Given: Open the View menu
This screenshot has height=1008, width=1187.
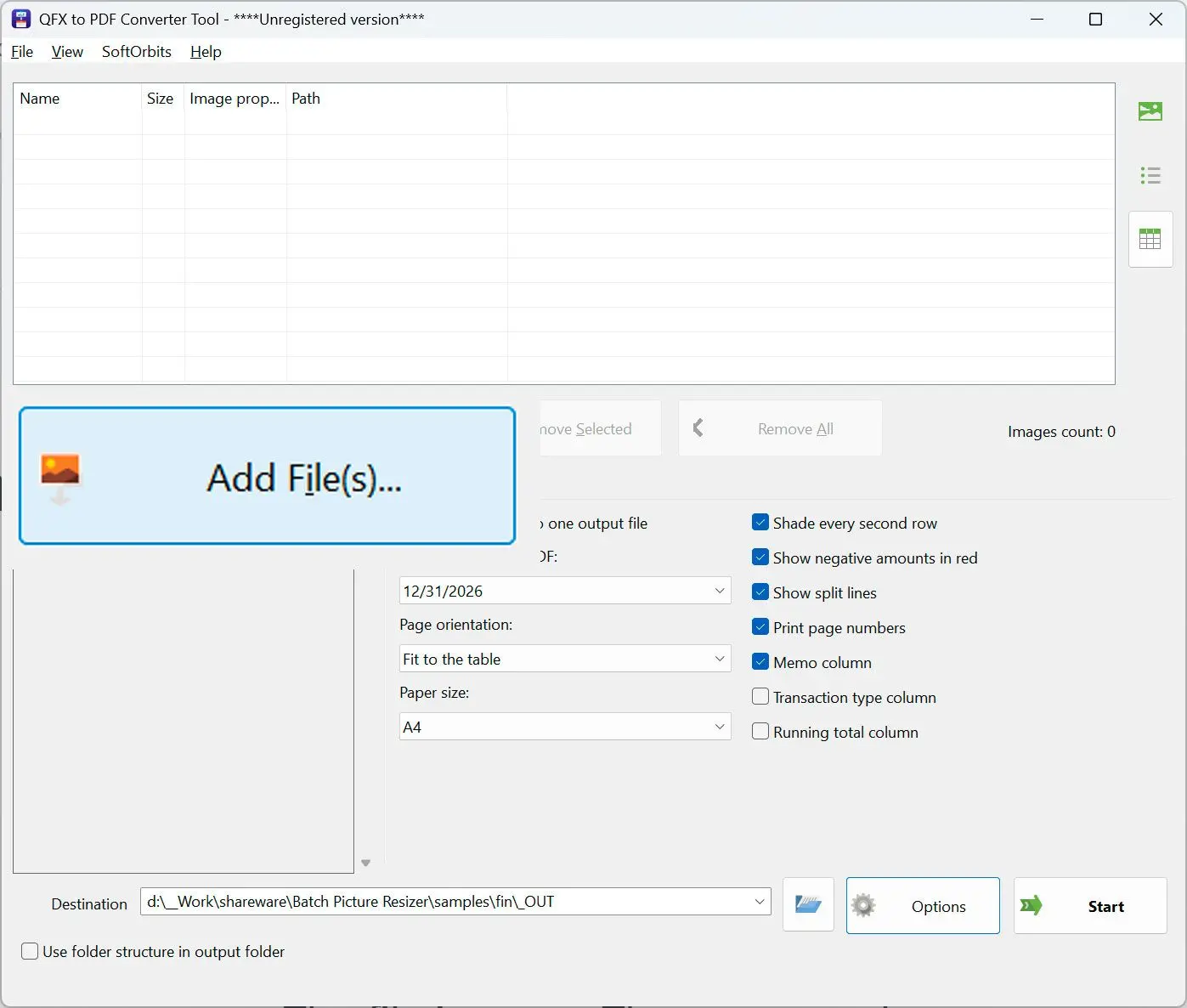Looking at the screenshot, I should click(67, 52).
